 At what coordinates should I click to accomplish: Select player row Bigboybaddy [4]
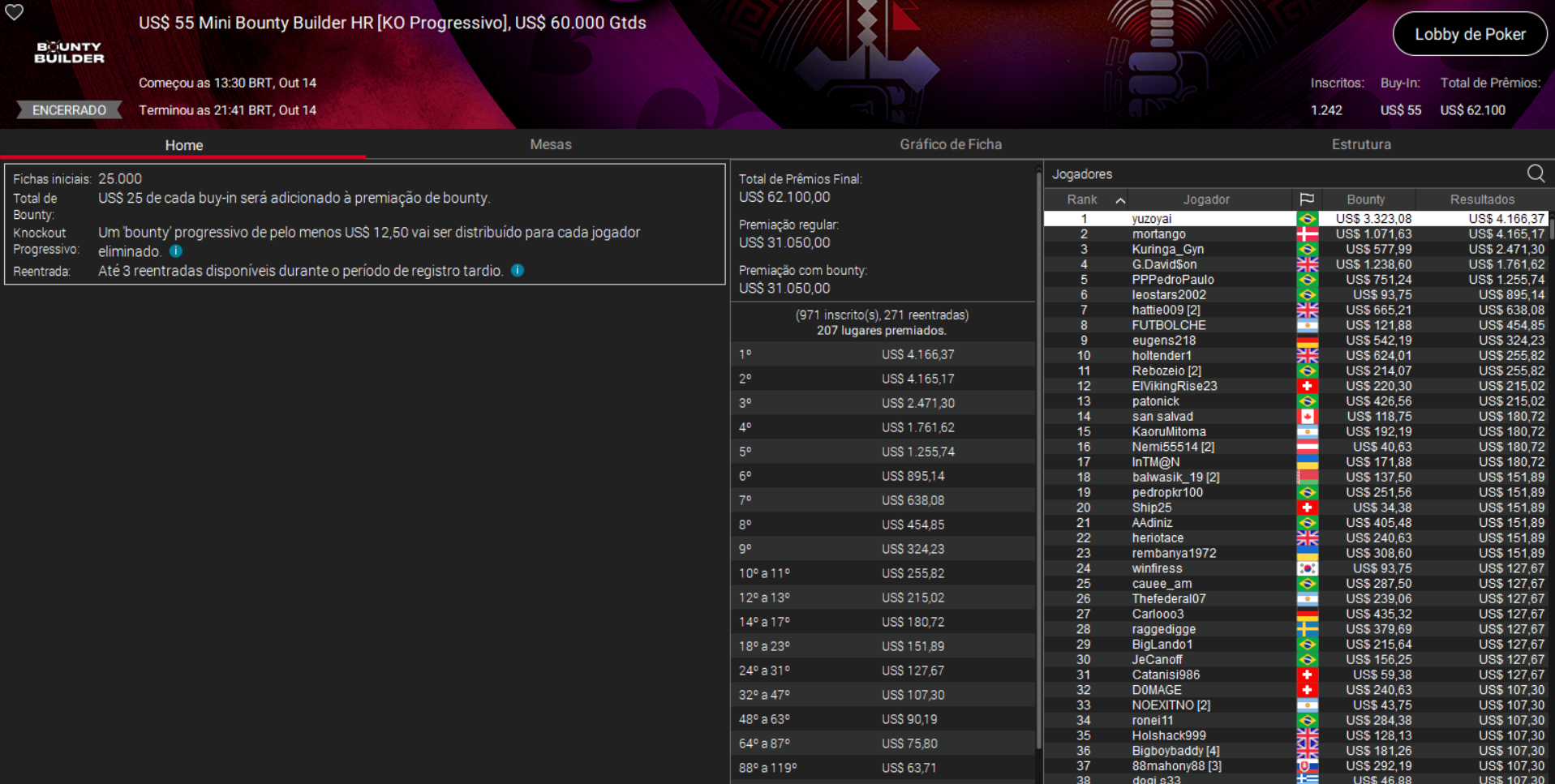pos(1295,751)
